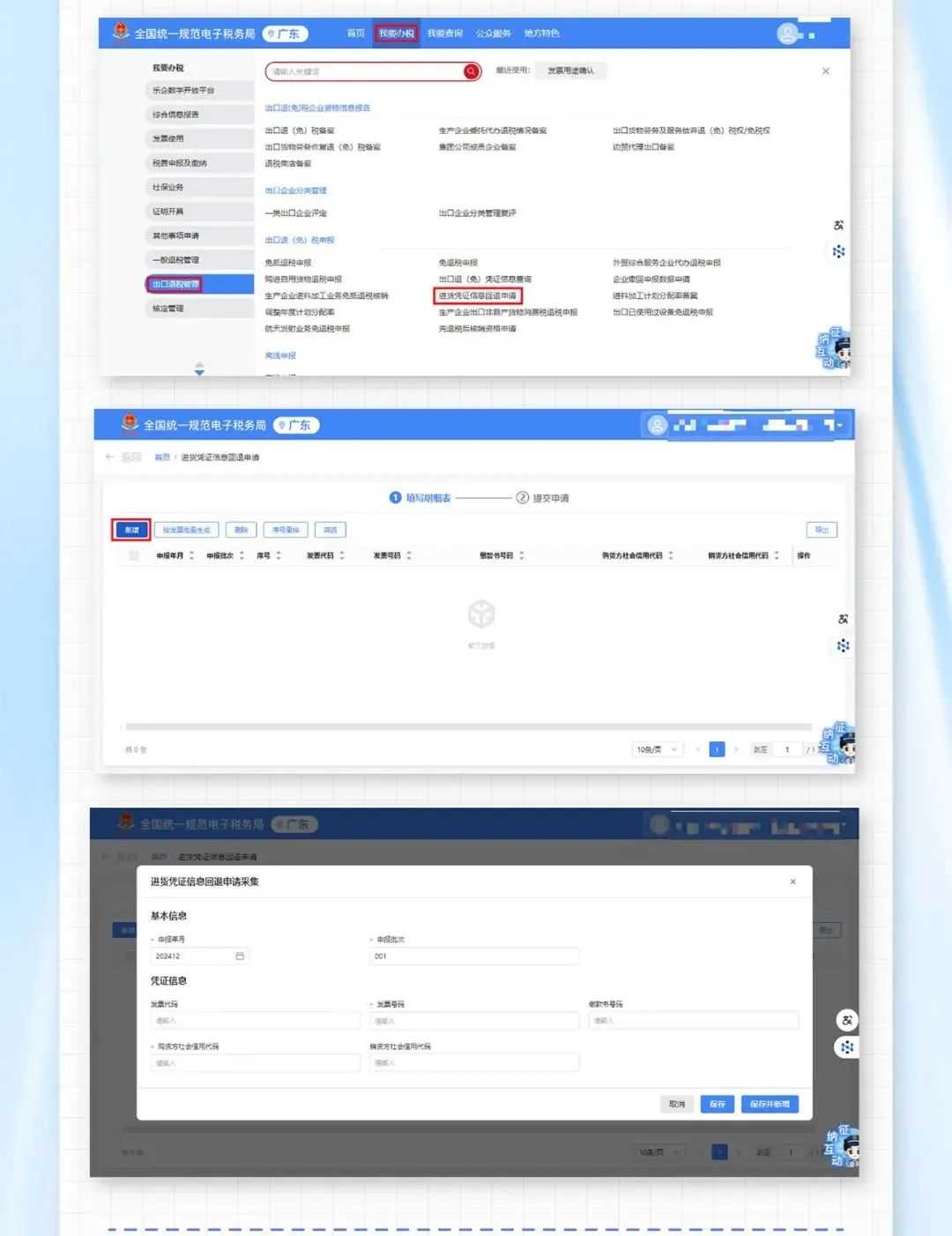
Task: Select the 我要查询 top navigation tab
Action: (445, 34)
